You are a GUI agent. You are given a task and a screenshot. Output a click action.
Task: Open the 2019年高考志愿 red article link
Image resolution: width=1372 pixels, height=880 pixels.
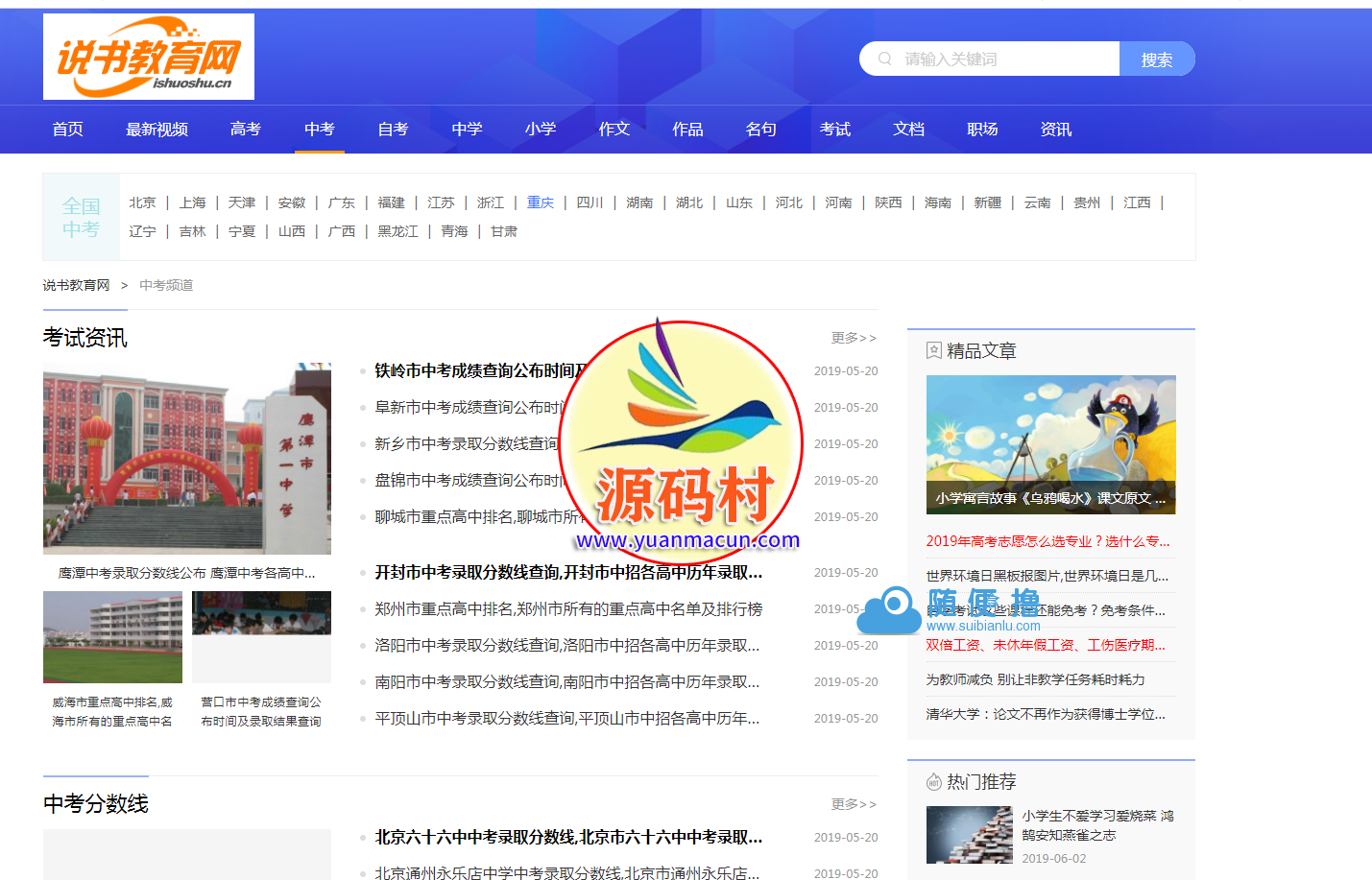point(1047,541)
